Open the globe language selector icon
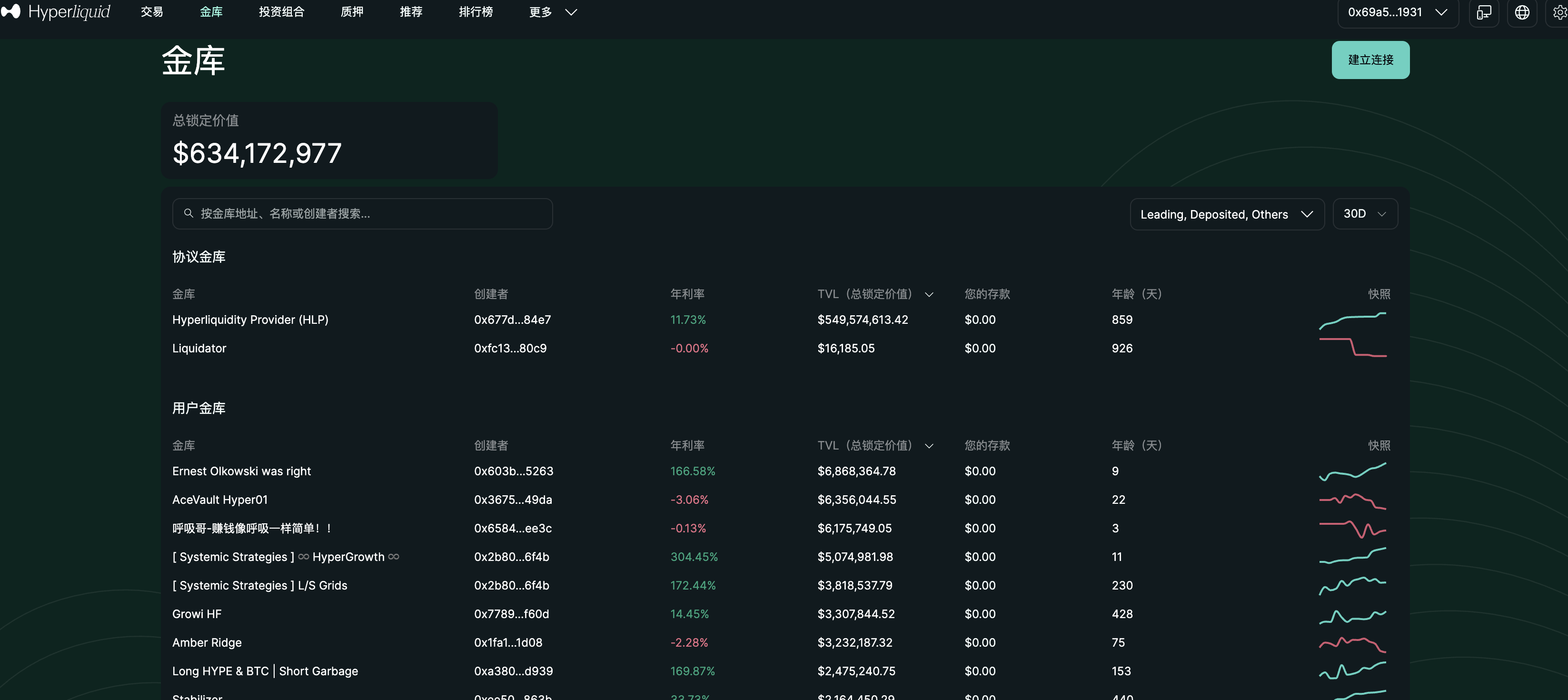The height and width of the screenshot is (700, 1568). [1521, 13]
